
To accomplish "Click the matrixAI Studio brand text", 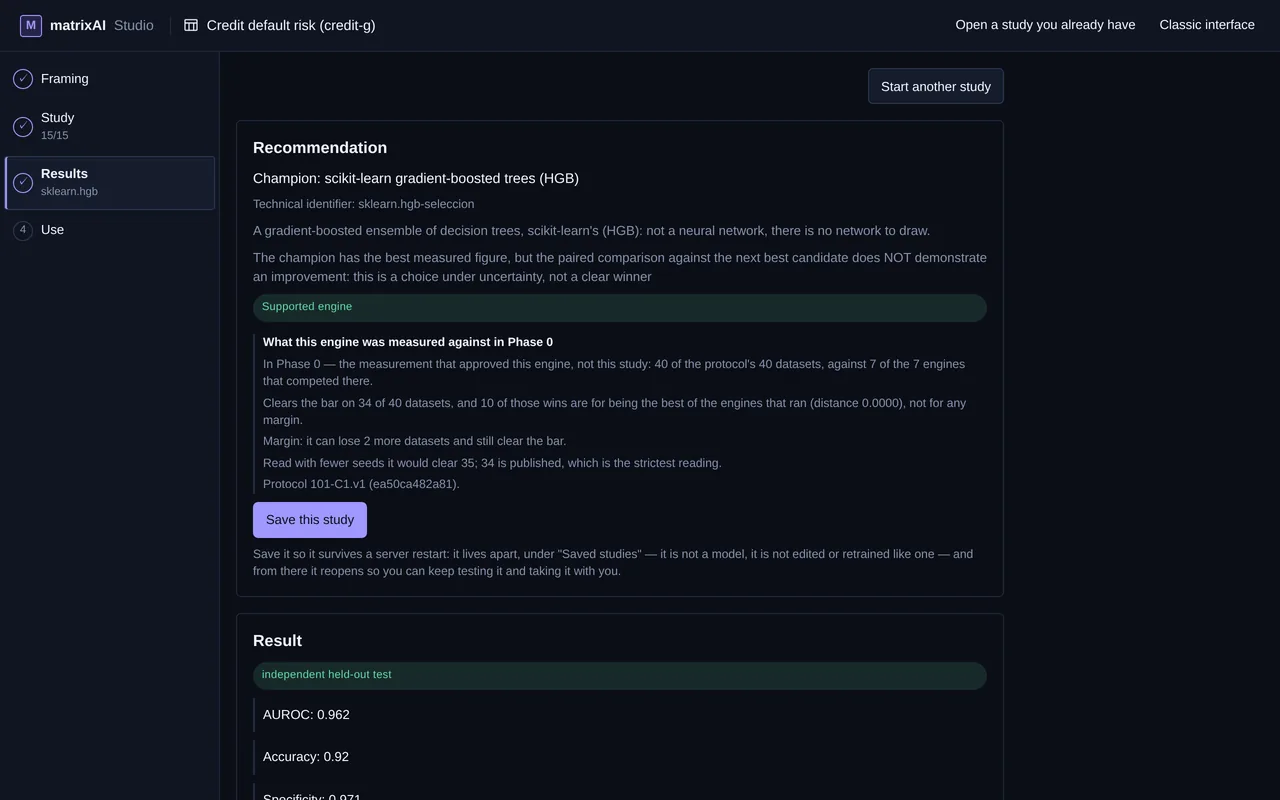I will 102,25.
